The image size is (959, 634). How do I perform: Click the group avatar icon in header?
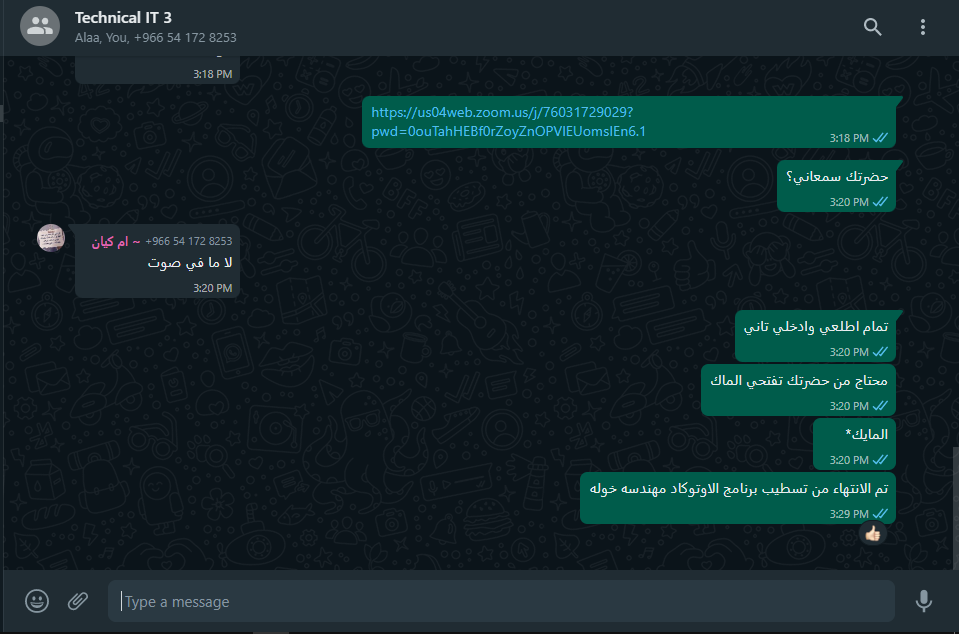(x=40, y=26)
